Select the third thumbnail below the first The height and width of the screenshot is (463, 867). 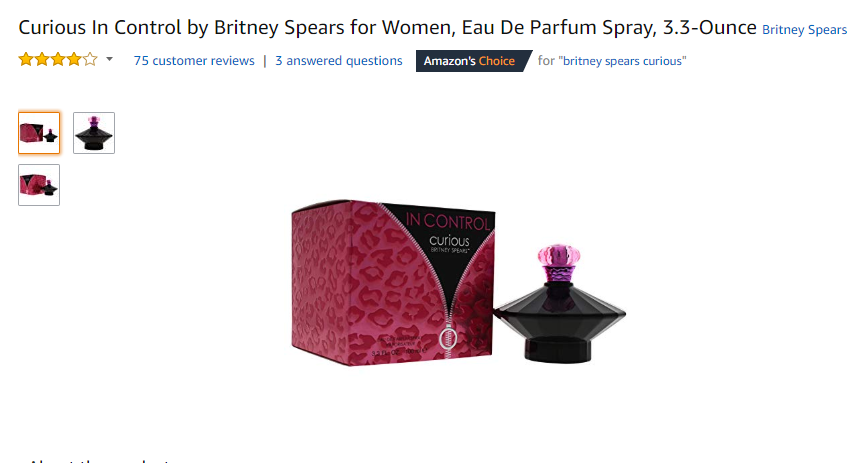pyautogui.click(x=39, y=185)
